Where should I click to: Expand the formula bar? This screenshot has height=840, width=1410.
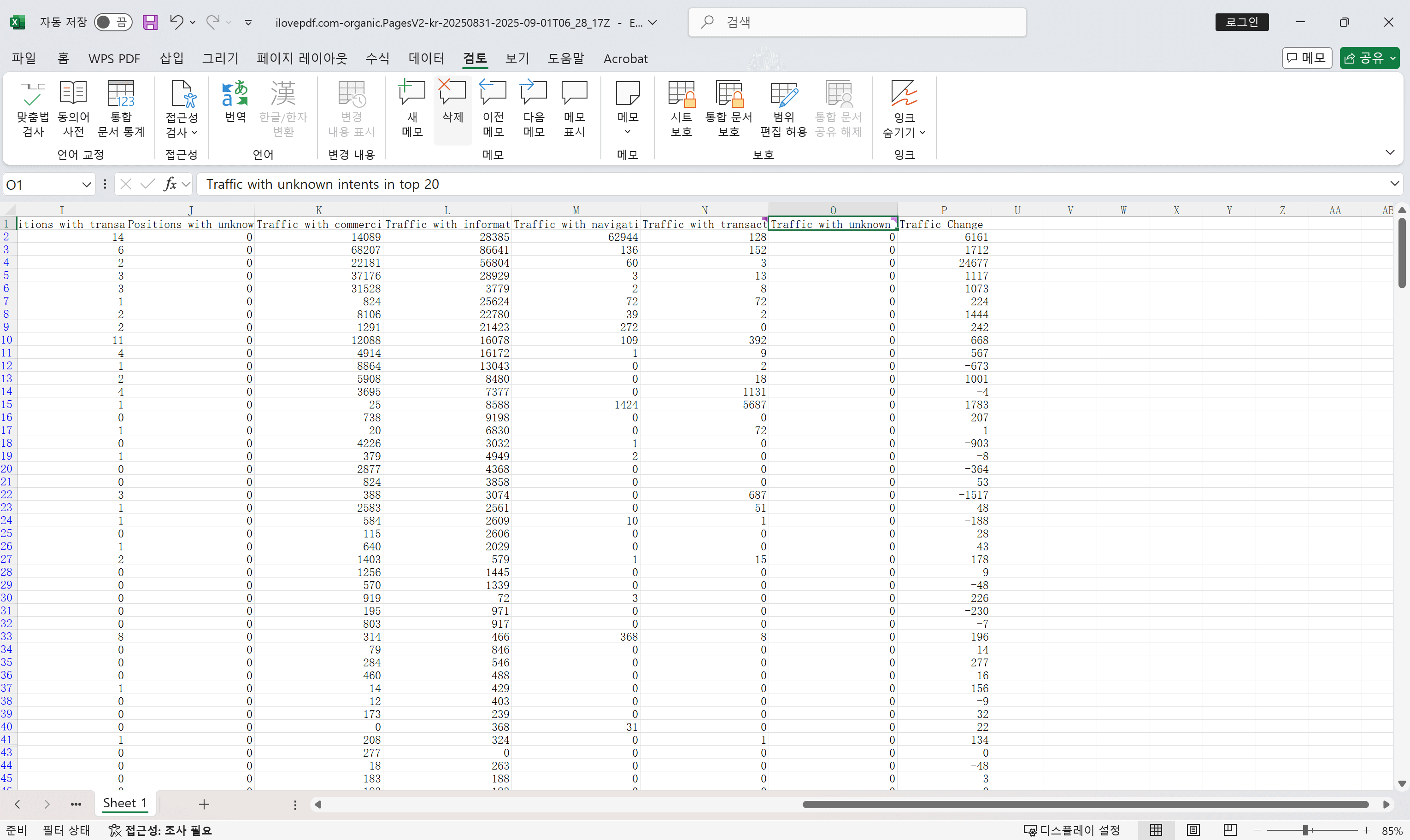(x=1395, y=183)
